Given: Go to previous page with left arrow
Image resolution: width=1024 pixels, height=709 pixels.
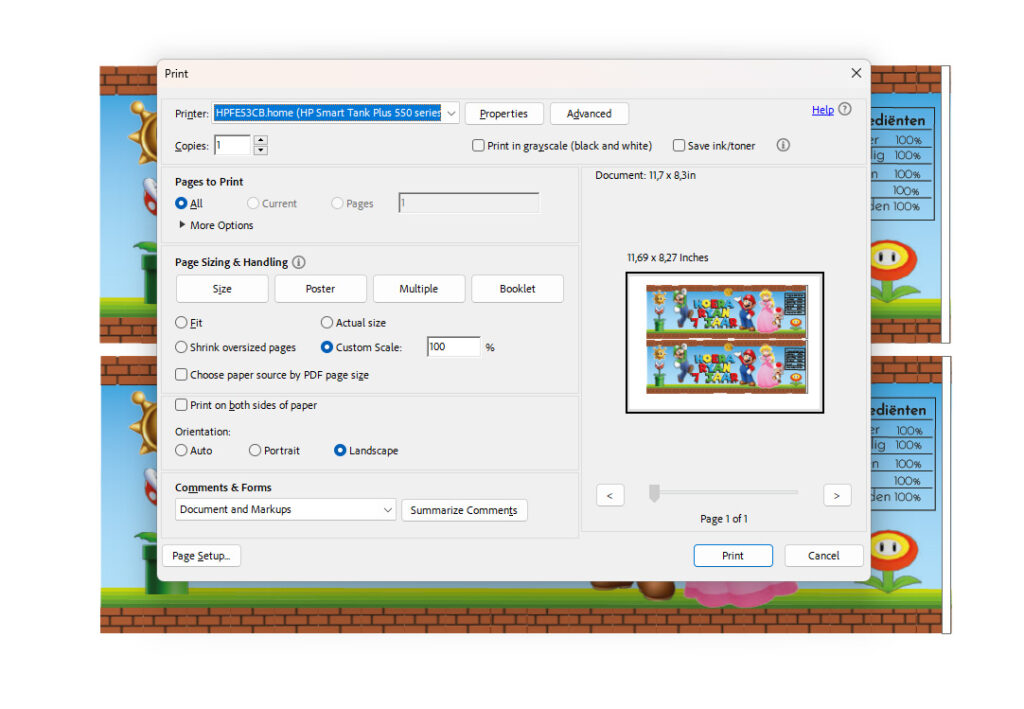Looking at the screenshot, I should point(610,495).
